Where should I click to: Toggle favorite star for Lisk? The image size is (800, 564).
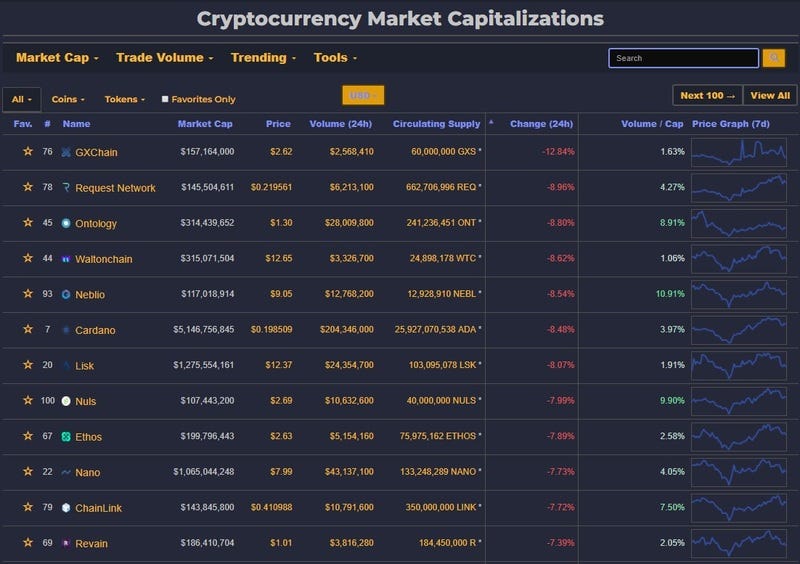(28, 366)
